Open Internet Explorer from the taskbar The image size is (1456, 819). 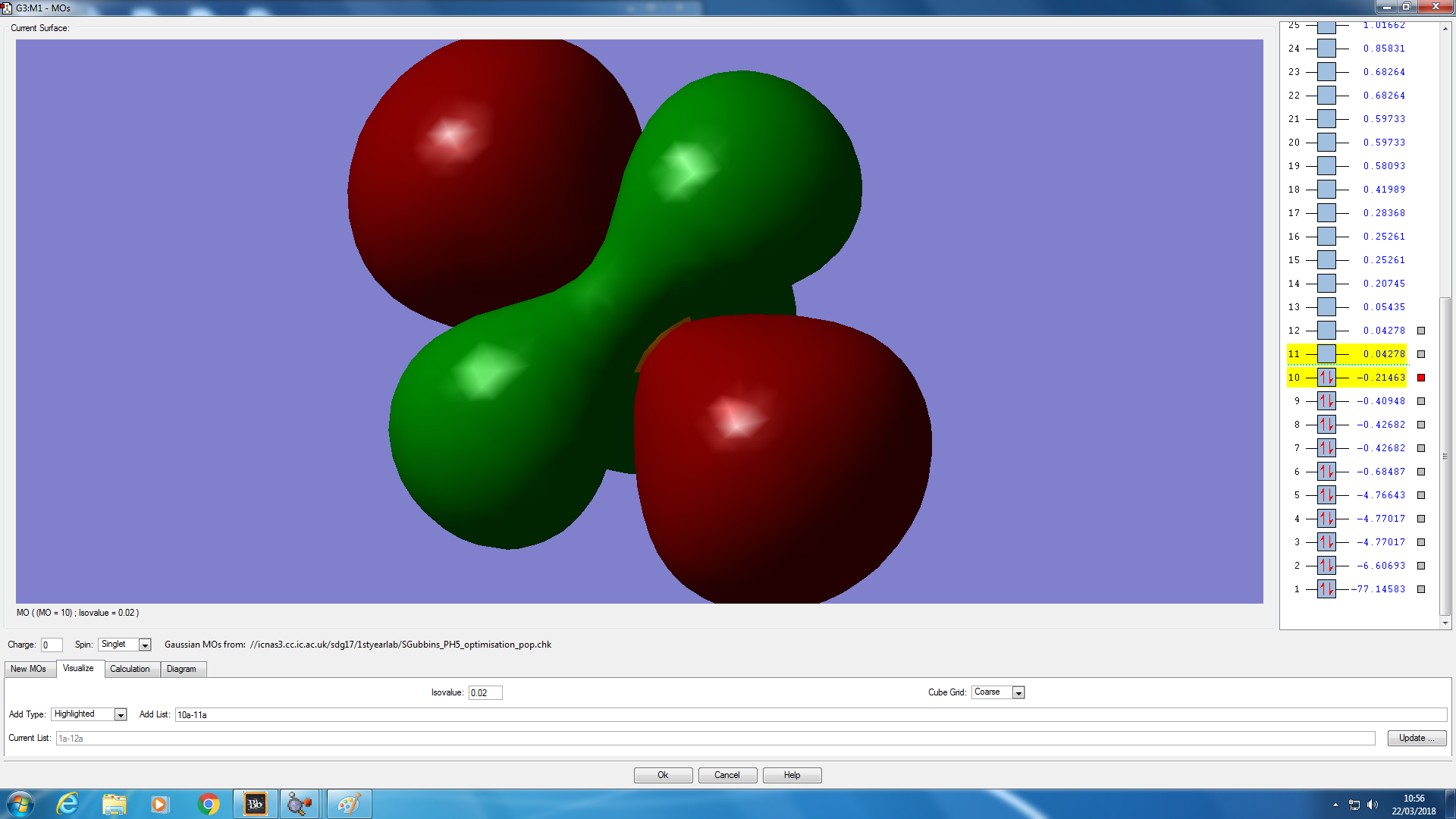(67, 804)
